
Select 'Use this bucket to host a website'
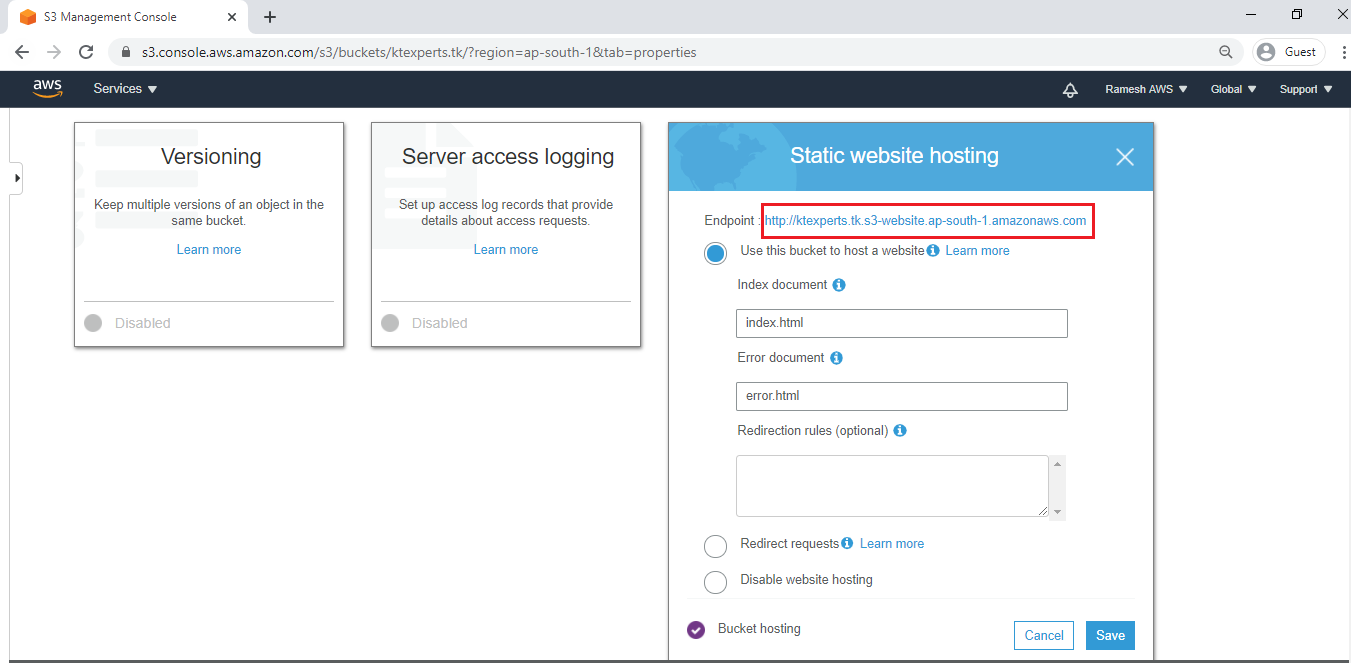715,253
